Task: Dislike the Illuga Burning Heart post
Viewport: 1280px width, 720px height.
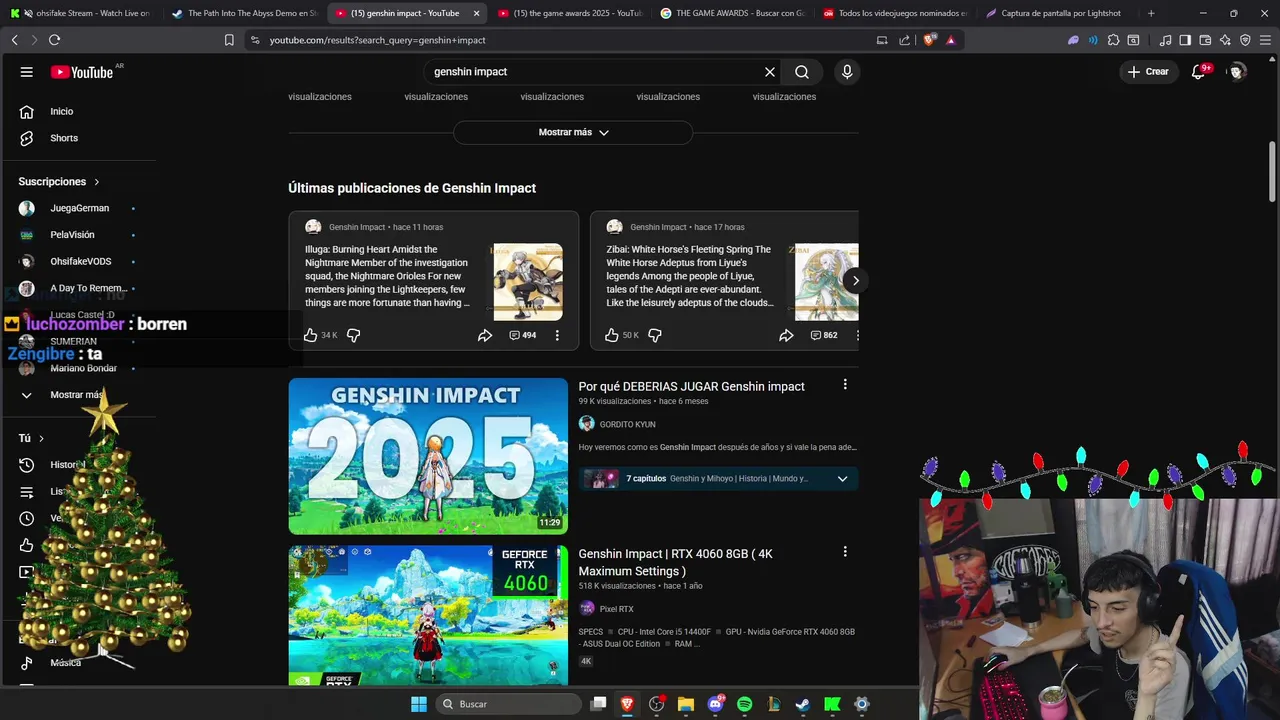Action: click(353, 335)
